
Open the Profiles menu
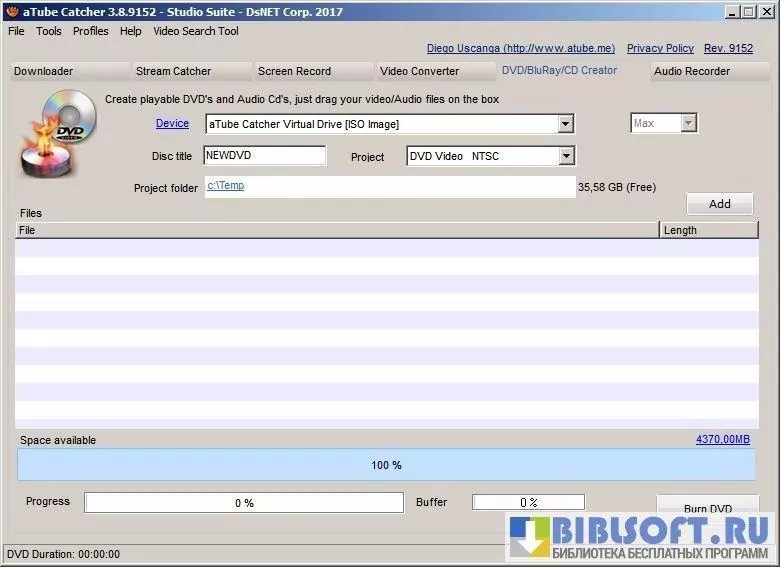pos(91,31)
